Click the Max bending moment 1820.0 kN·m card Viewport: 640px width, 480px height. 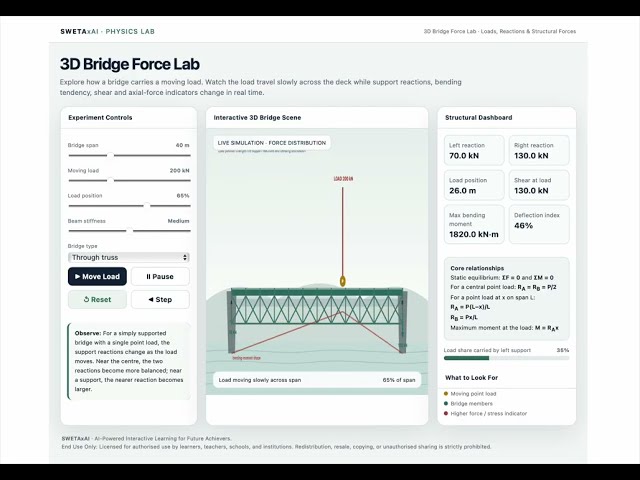[x=474, y=224]
